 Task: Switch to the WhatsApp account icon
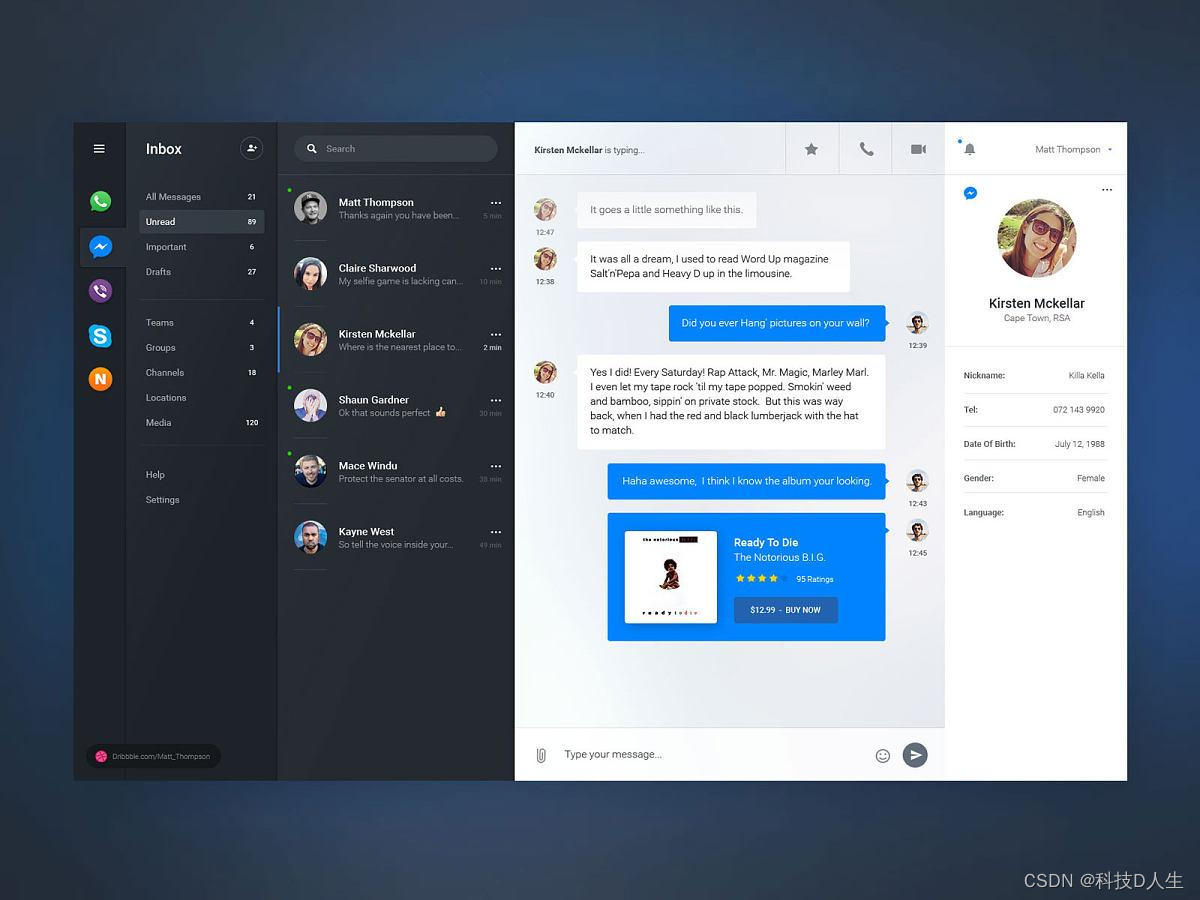[100, 201]
